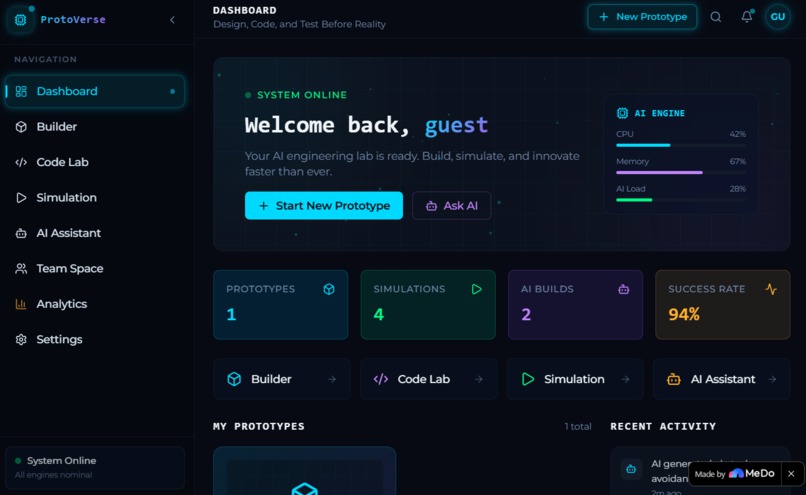Click the AI Assistant robot icon in sidebar
The image size is (806, 495).
click(21, 233)
